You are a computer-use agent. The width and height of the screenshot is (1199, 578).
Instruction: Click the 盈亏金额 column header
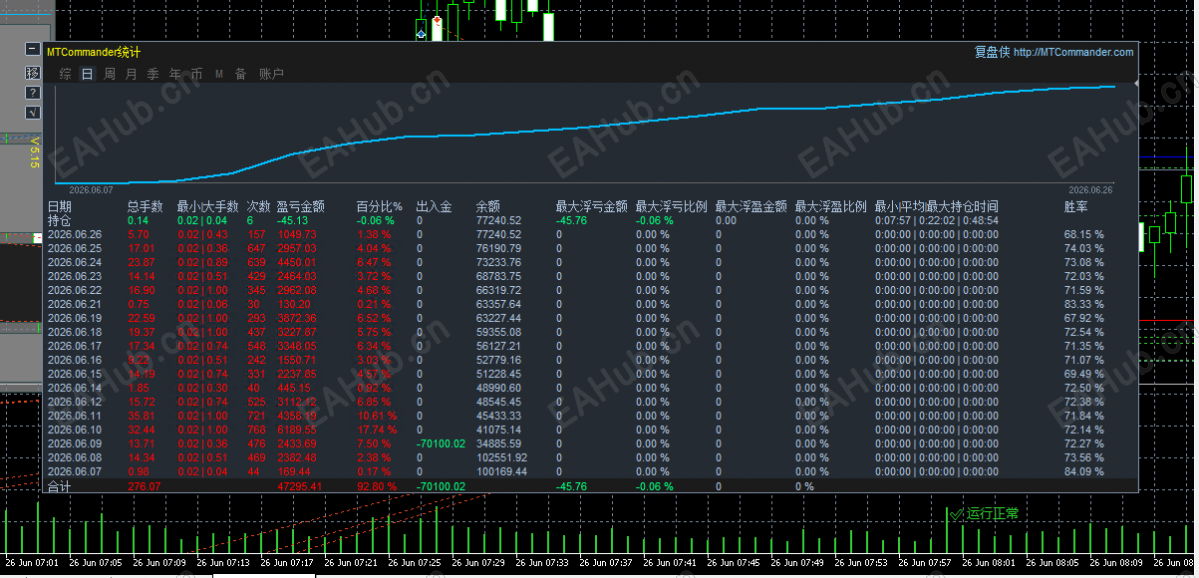(301, 206)
